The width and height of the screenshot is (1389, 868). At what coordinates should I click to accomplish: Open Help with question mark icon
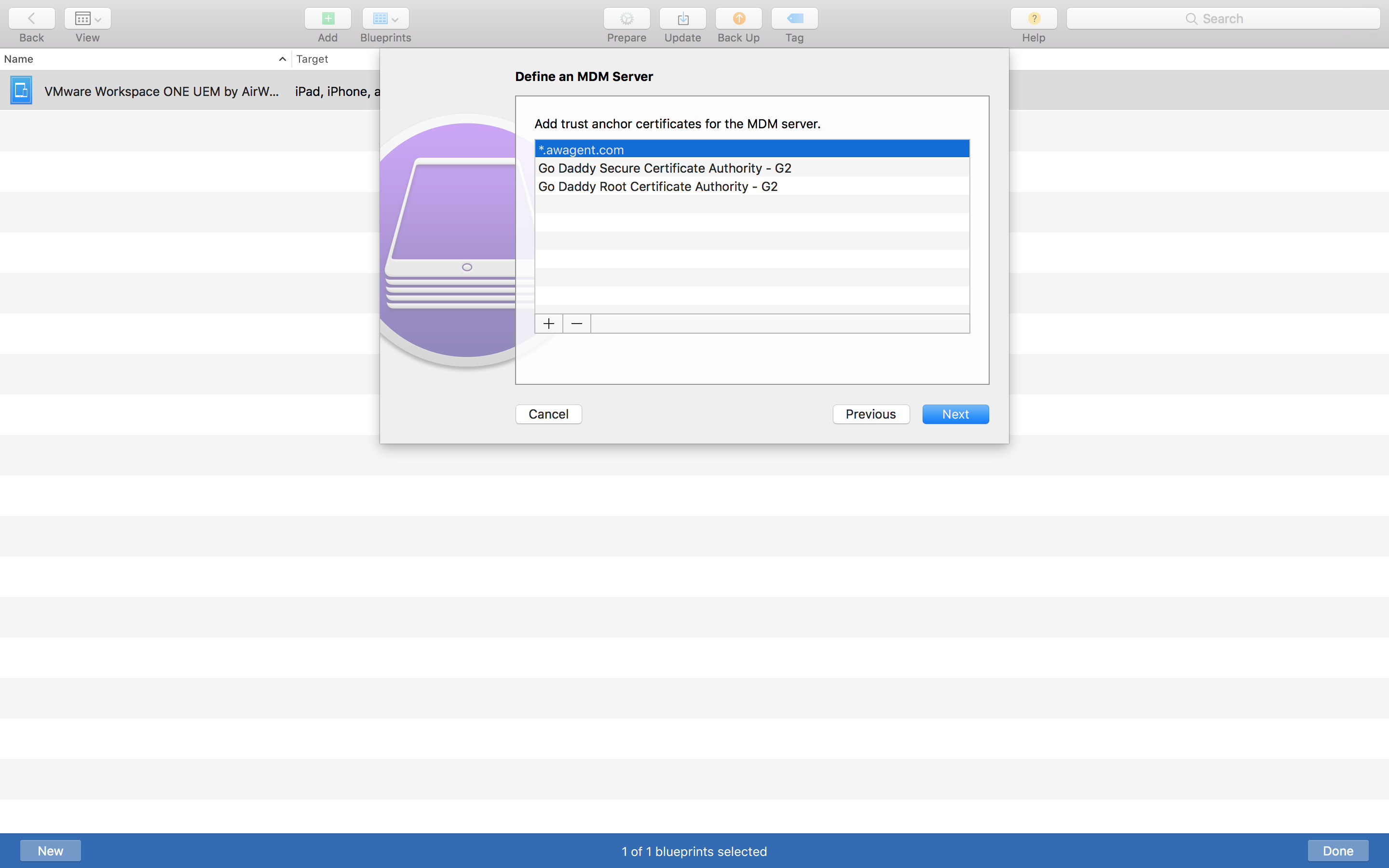(x=1033, y=18)
